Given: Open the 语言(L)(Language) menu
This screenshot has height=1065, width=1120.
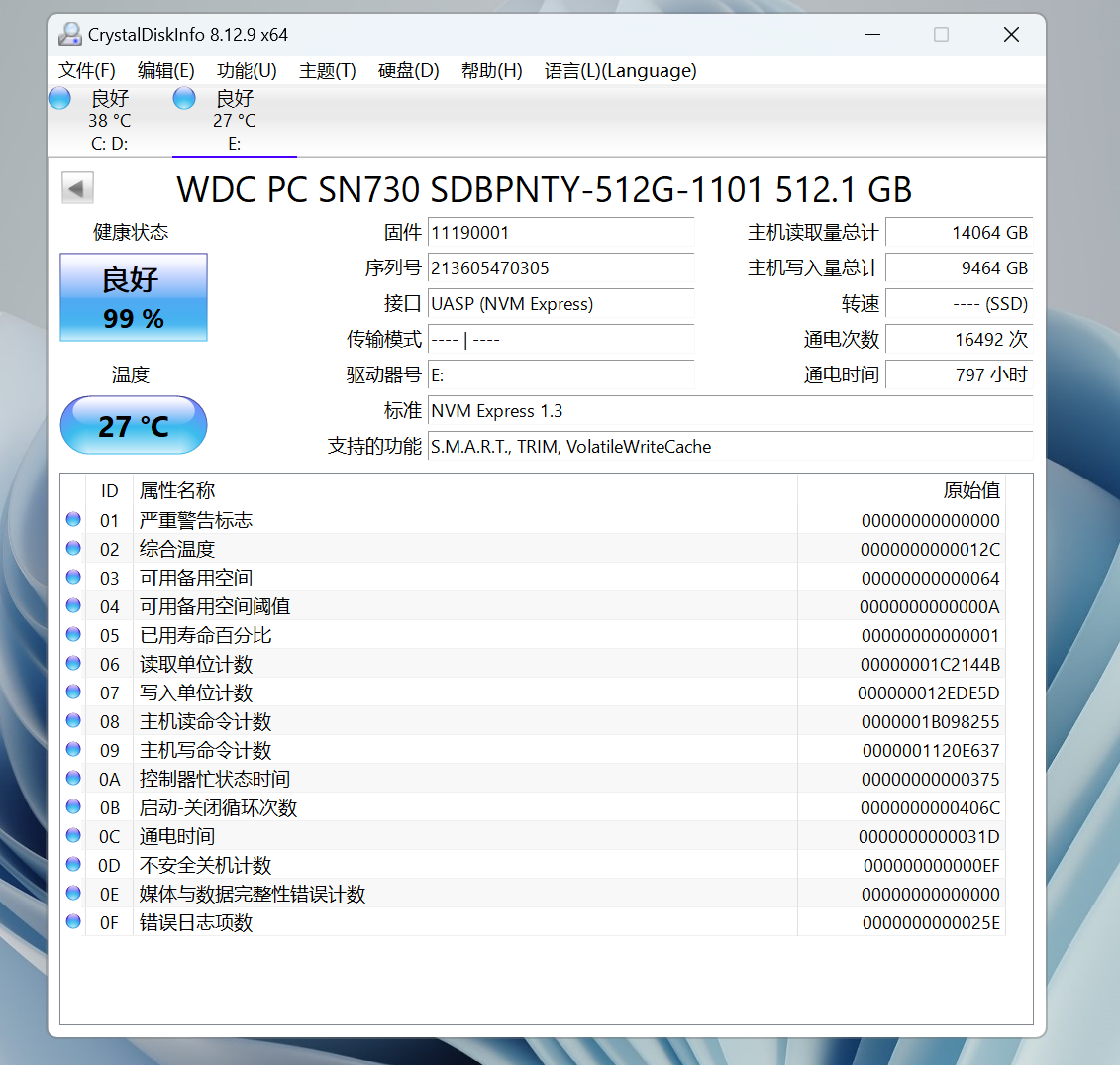Looking at the screenshot, I should pyautogui.click(x=620, y=71).
